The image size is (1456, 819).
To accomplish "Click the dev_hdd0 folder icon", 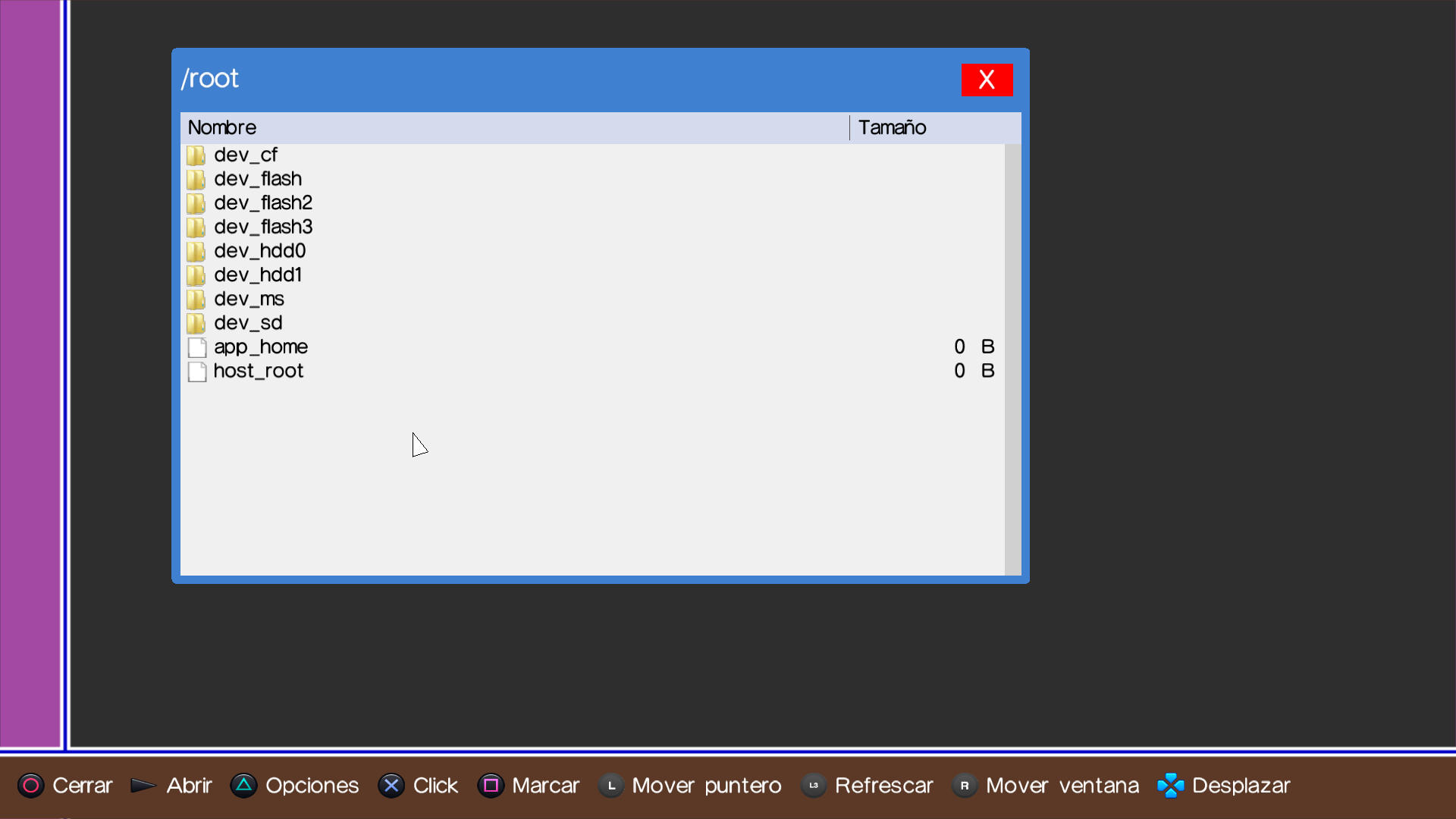I will click(196, 251).
